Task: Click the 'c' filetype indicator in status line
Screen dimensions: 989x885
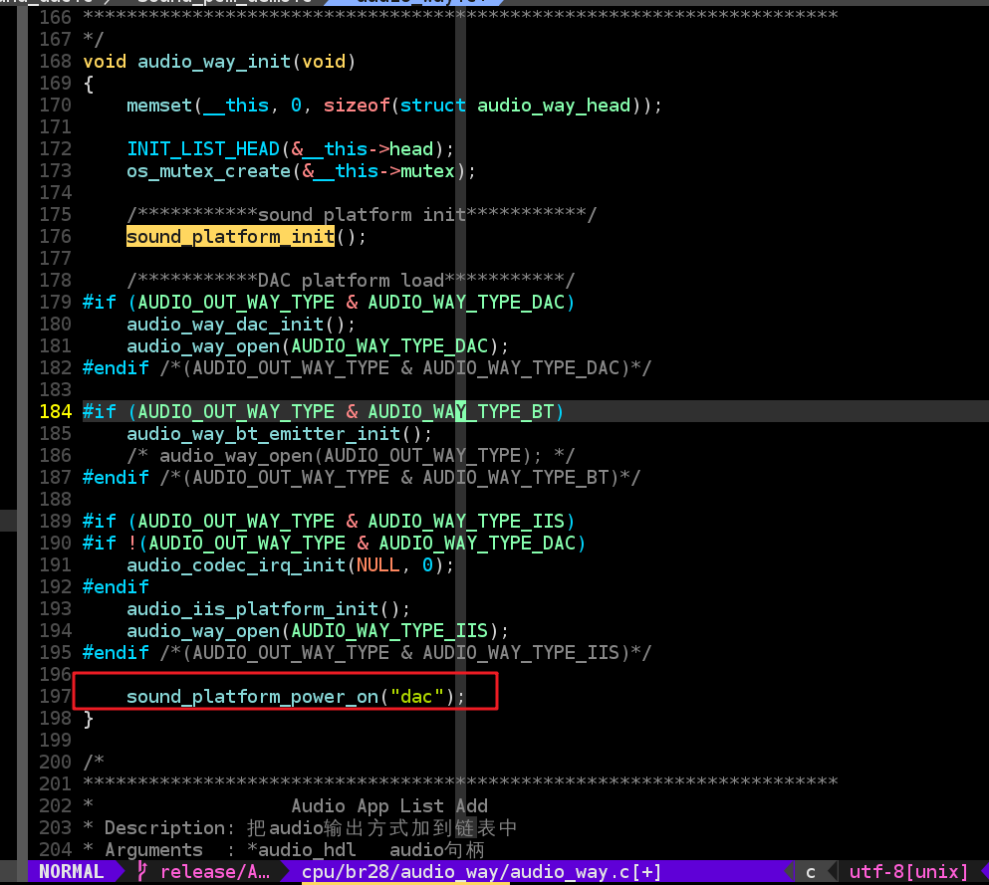Action: [x=811, y=872]
